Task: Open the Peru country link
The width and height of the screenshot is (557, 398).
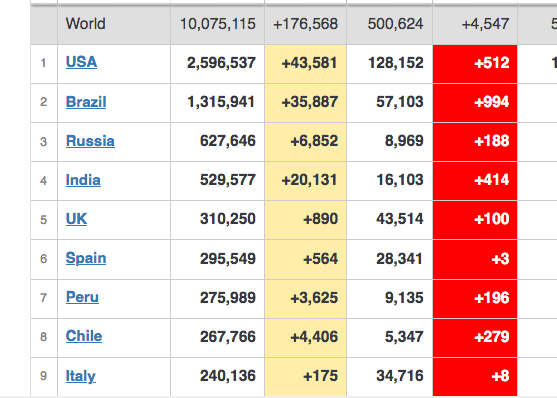Action: tap(82, 297)
